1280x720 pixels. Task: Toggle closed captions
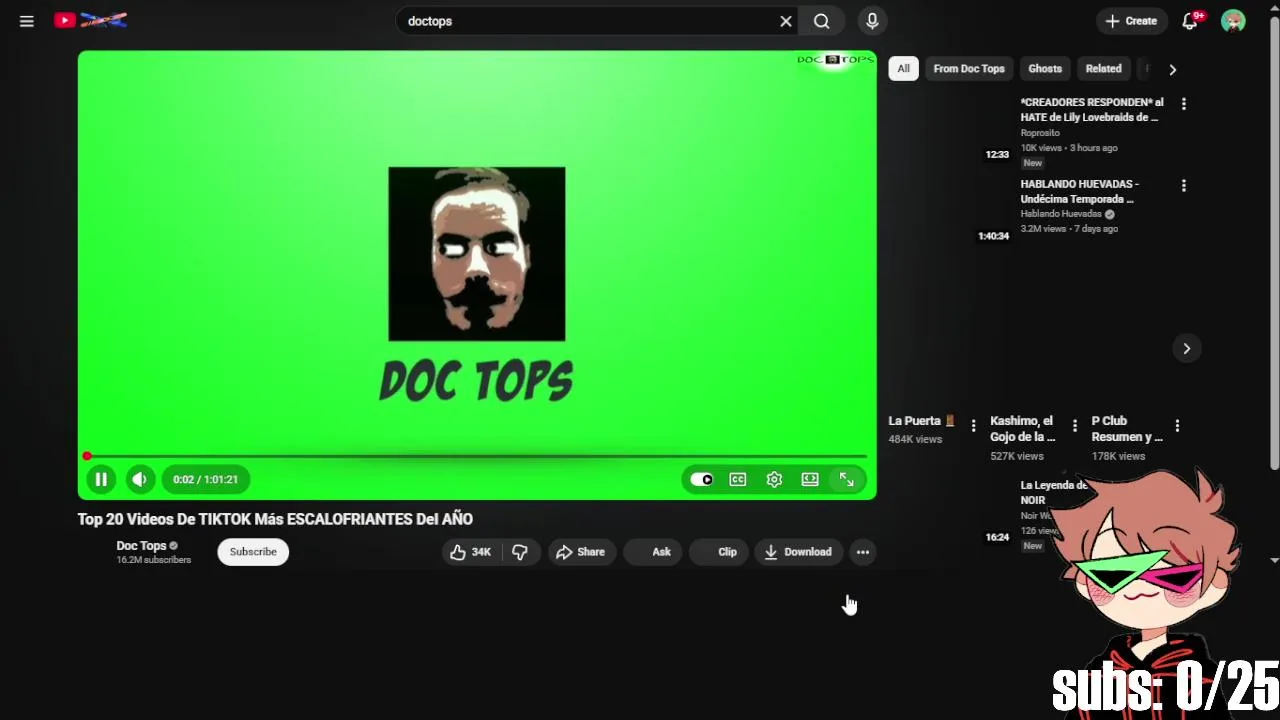[x=738, y=479]
